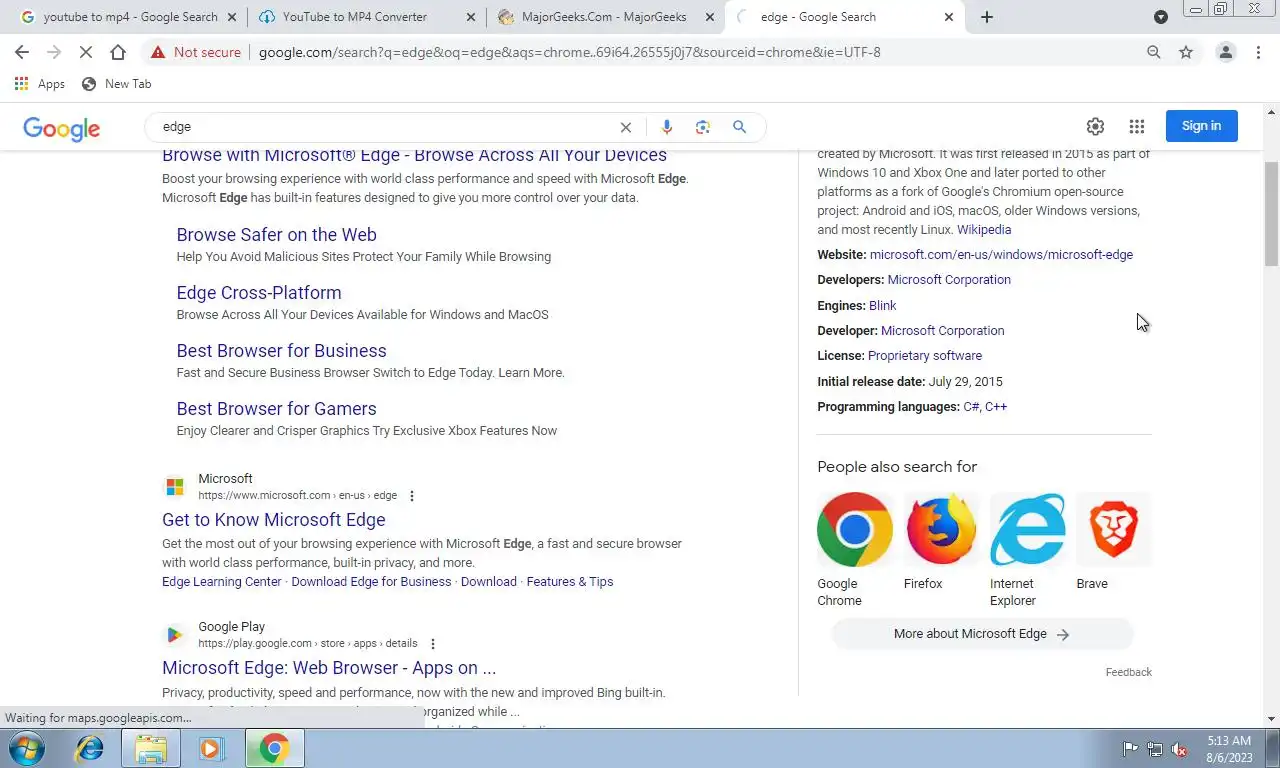
Task: Click the search field containing edge
Action: pyautogui.click(x=385, y=127)
